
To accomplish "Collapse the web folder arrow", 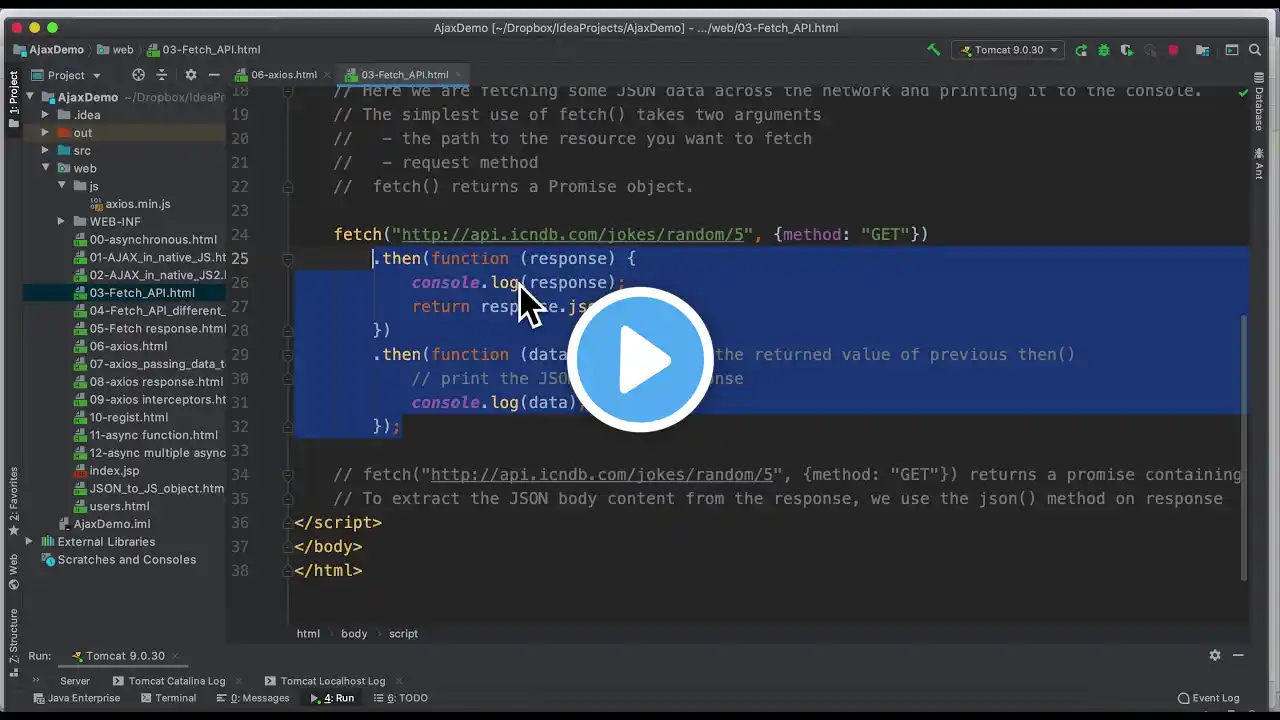I will (45, 169).
